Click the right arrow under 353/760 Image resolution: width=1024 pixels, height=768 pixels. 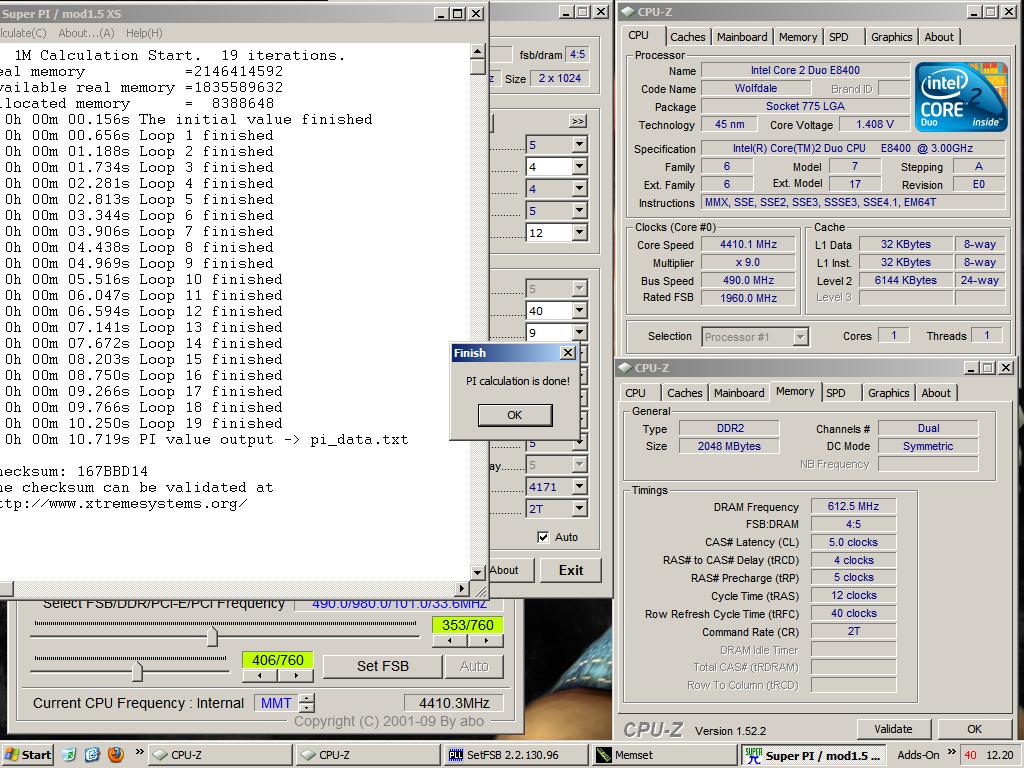pos(486,641)
